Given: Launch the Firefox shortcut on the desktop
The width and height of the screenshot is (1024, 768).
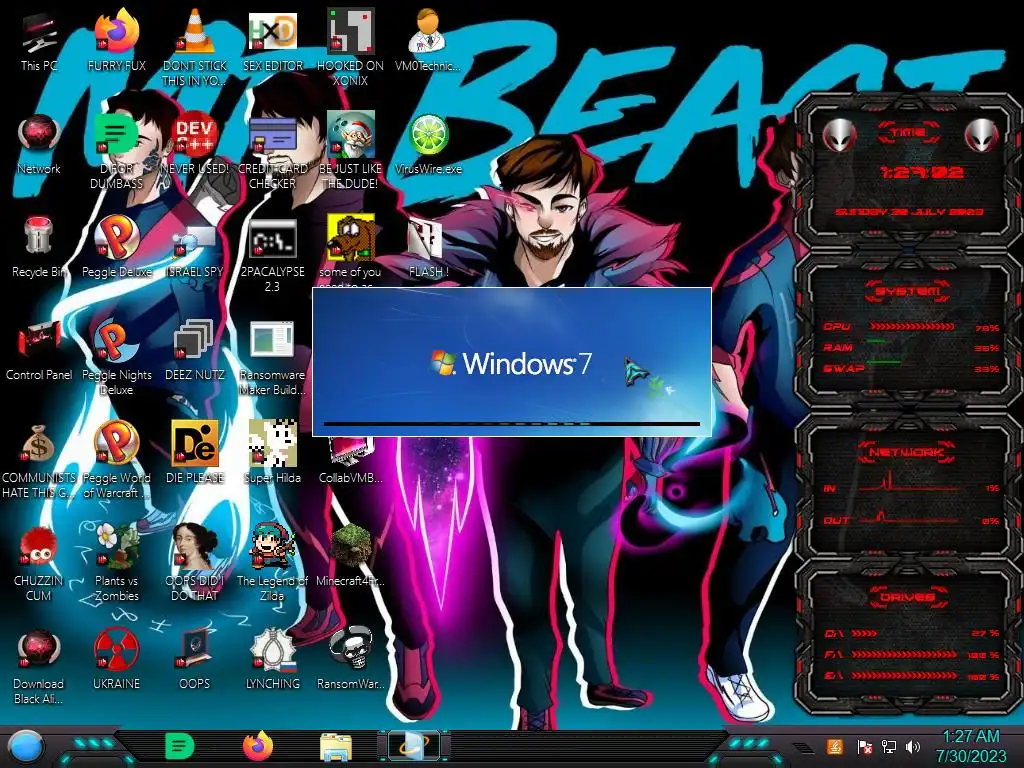Looking at the screenshot, I should coord(116,40).
